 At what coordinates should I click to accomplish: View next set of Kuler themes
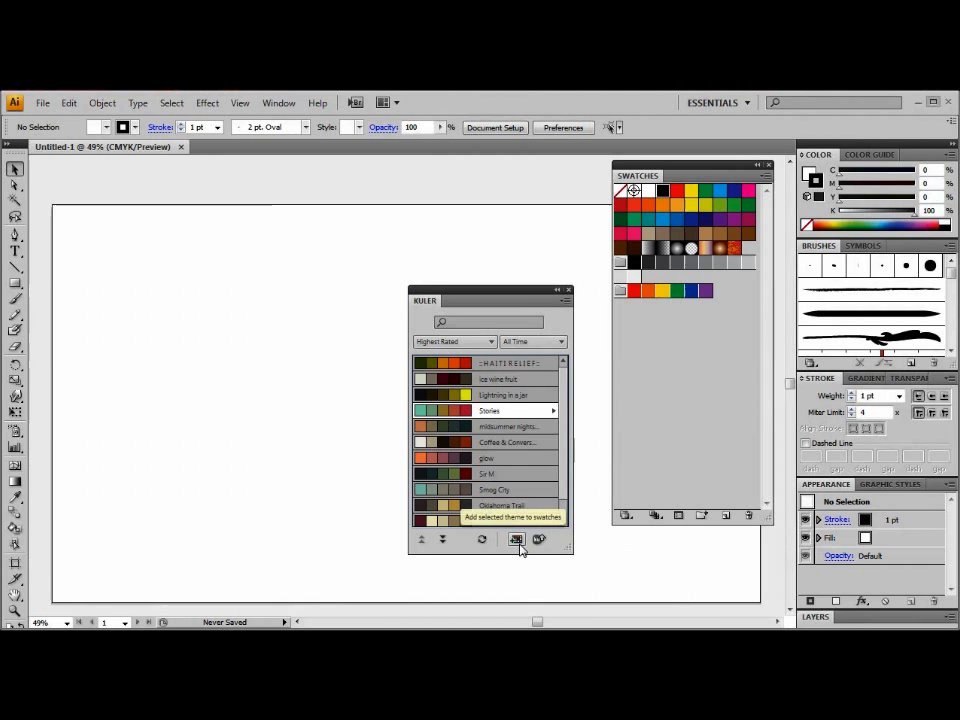tap(443, 539)
